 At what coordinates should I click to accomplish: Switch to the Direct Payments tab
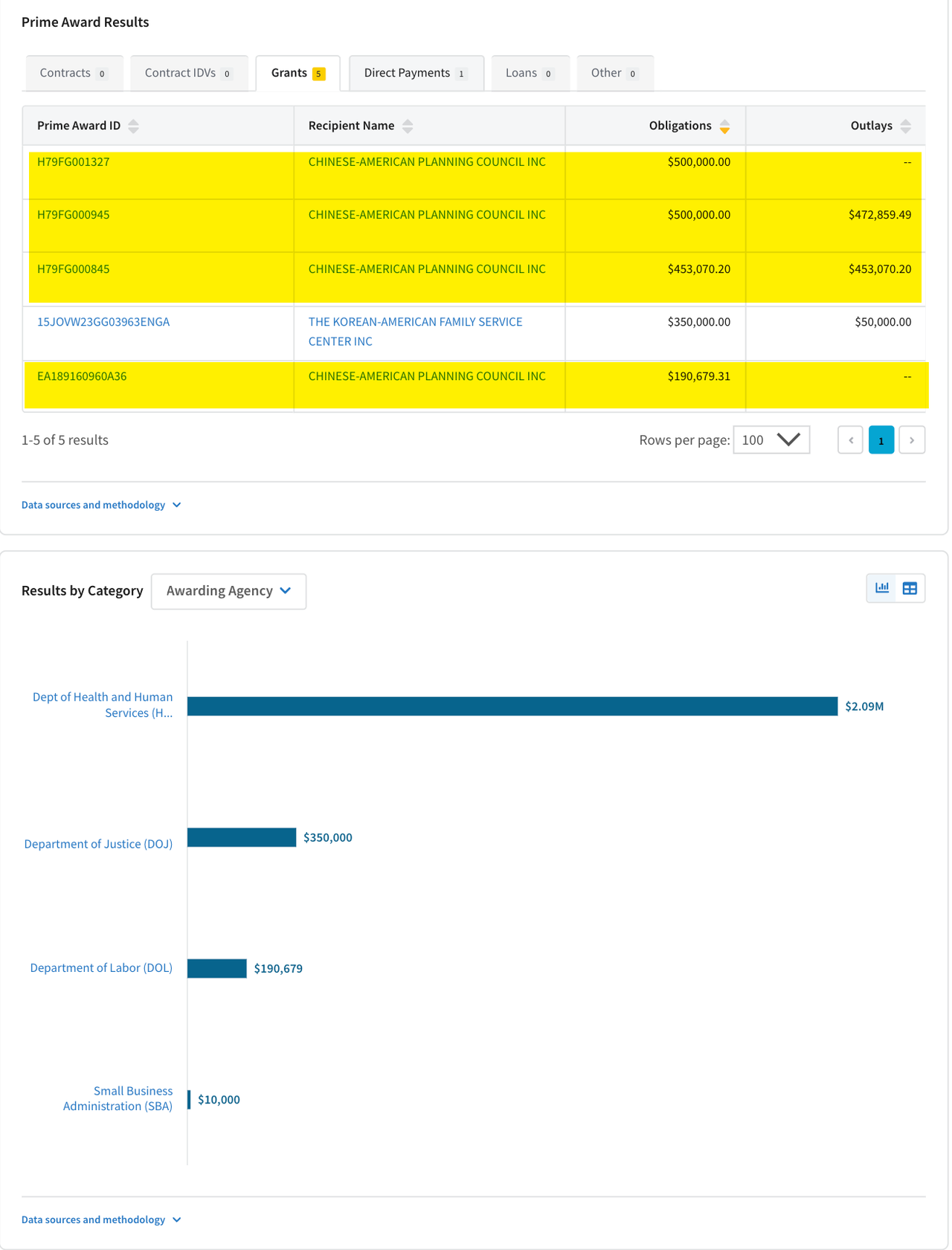(x=415, y=73)
